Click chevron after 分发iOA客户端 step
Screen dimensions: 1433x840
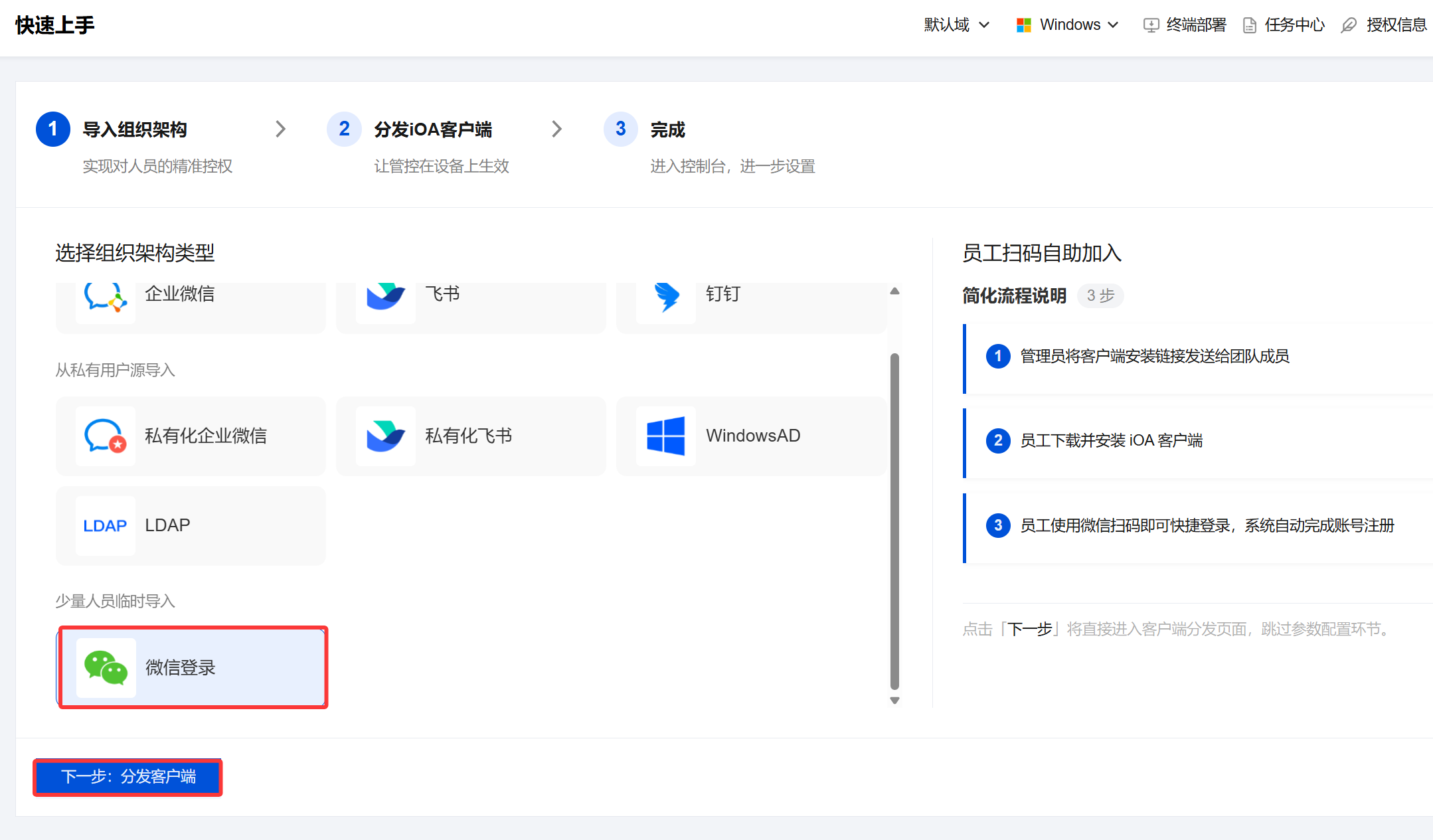(557, 129)
